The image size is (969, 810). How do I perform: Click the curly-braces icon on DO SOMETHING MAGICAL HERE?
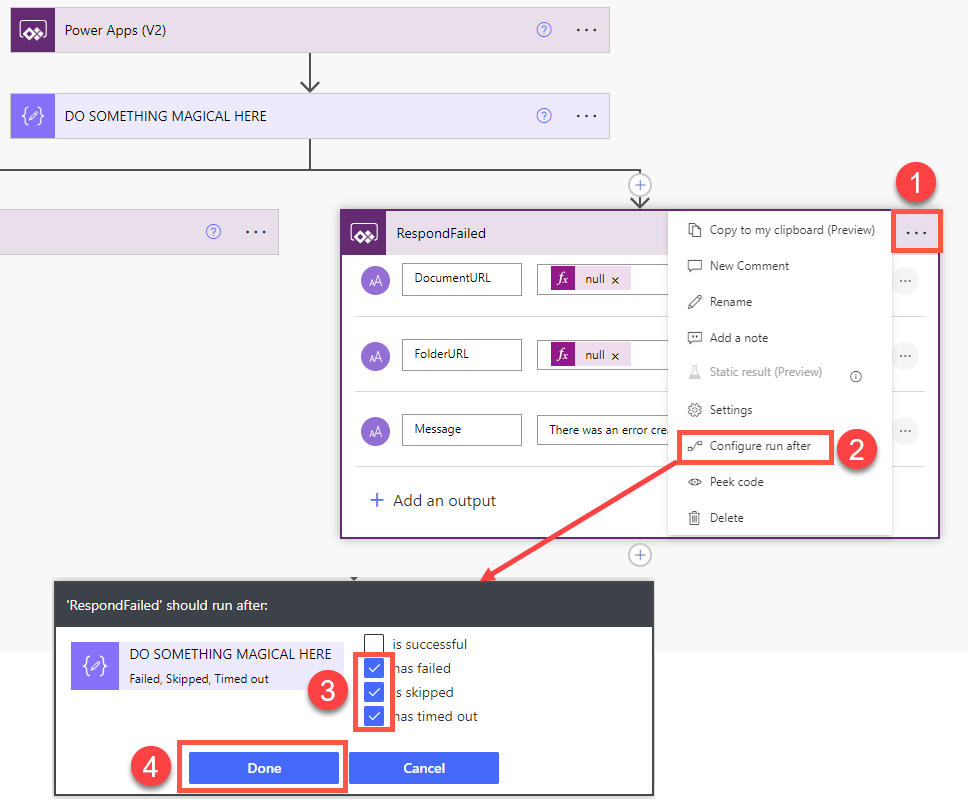tap(32, 115)
